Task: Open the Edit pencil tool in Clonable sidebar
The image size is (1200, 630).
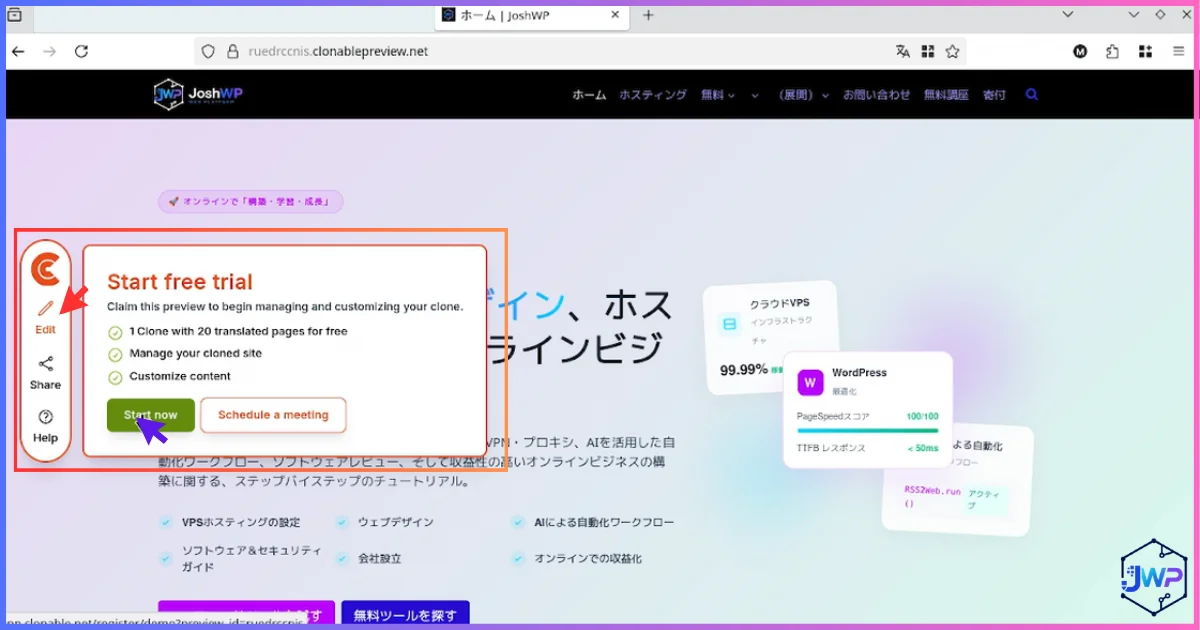Action: [45, 317]
